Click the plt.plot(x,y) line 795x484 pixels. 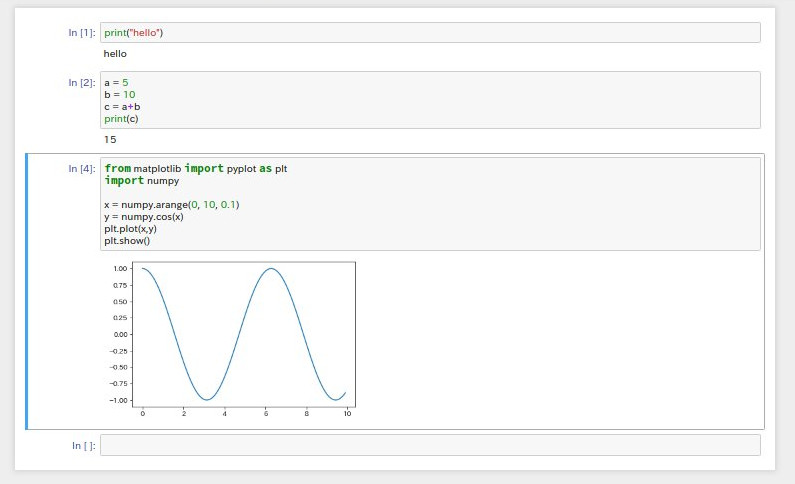(x=130, y=229)
